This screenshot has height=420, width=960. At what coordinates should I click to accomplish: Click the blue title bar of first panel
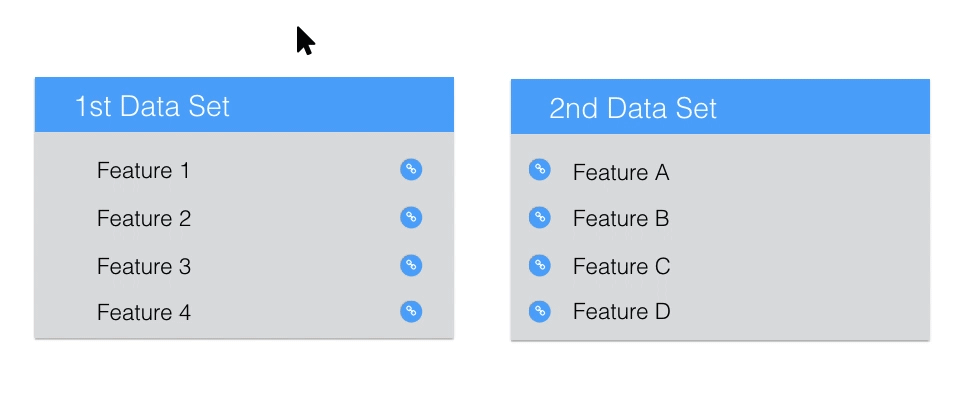[244, 105]
